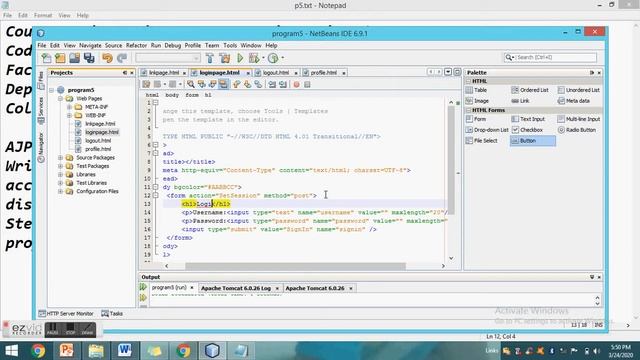This screenshot has height=360, width=640.
Task: Click the Next Bookmark editor icon
Action: coord(247,84)
